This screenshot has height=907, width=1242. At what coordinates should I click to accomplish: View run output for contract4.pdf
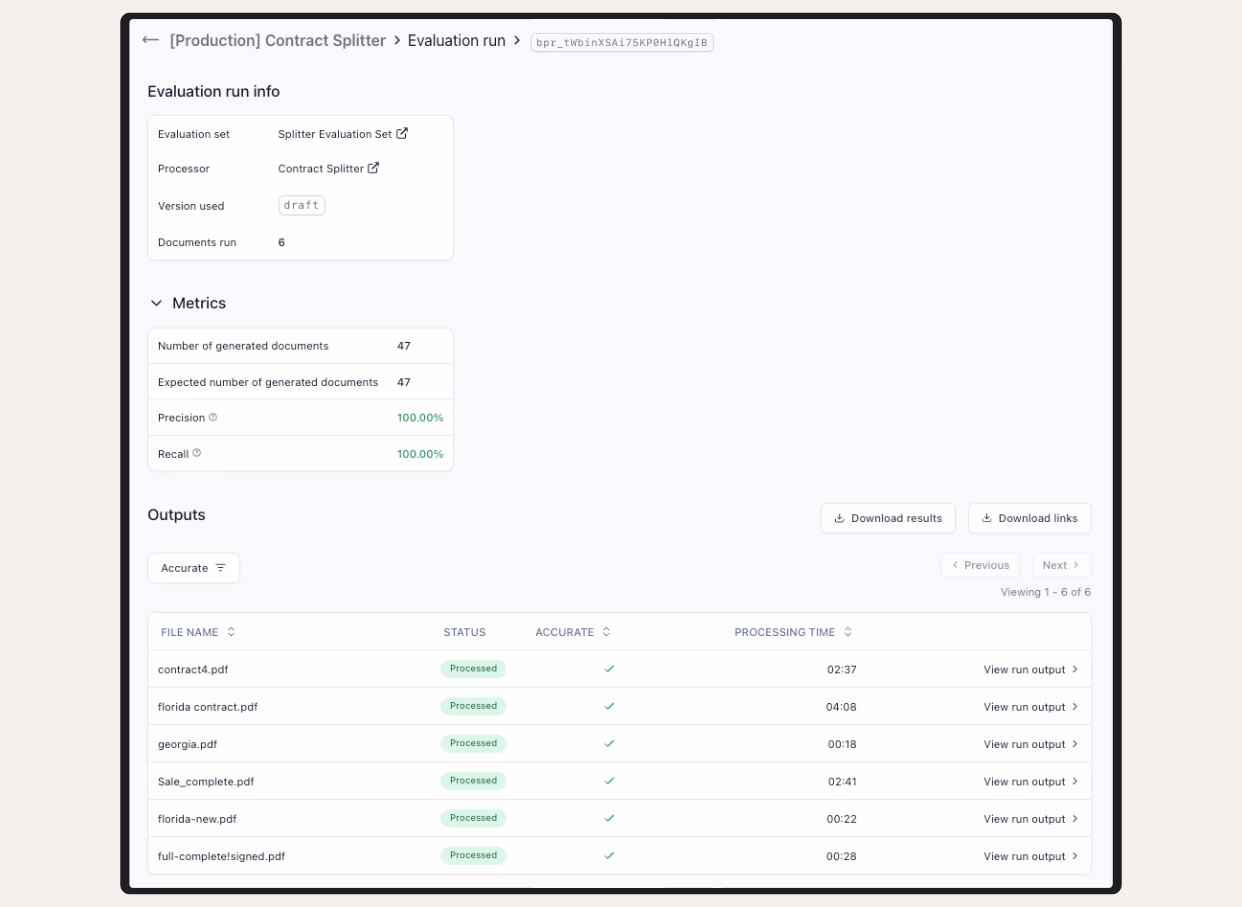pos(1030,670)
